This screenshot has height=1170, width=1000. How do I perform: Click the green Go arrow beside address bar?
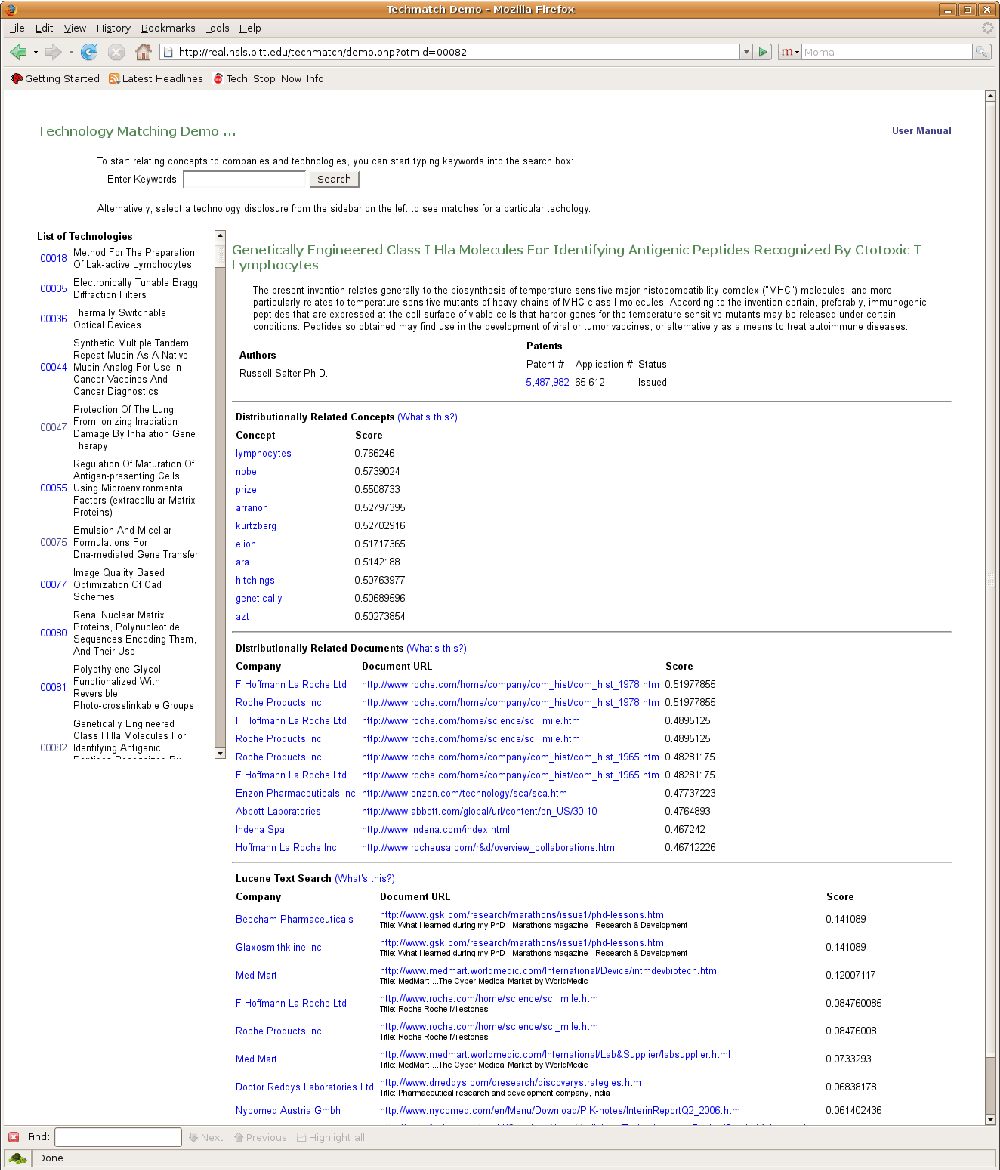click(763, 52)
